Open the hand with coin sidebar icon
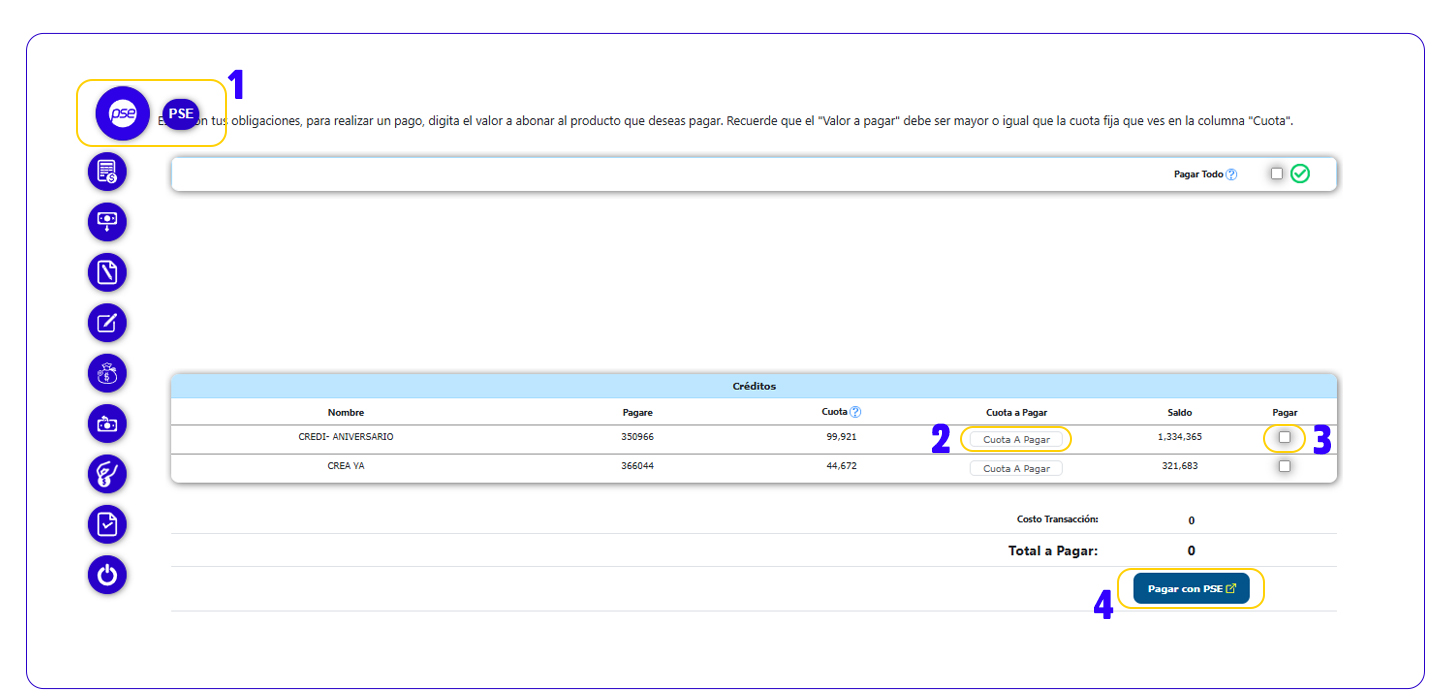1454x696 pixels. click(107, 474)
